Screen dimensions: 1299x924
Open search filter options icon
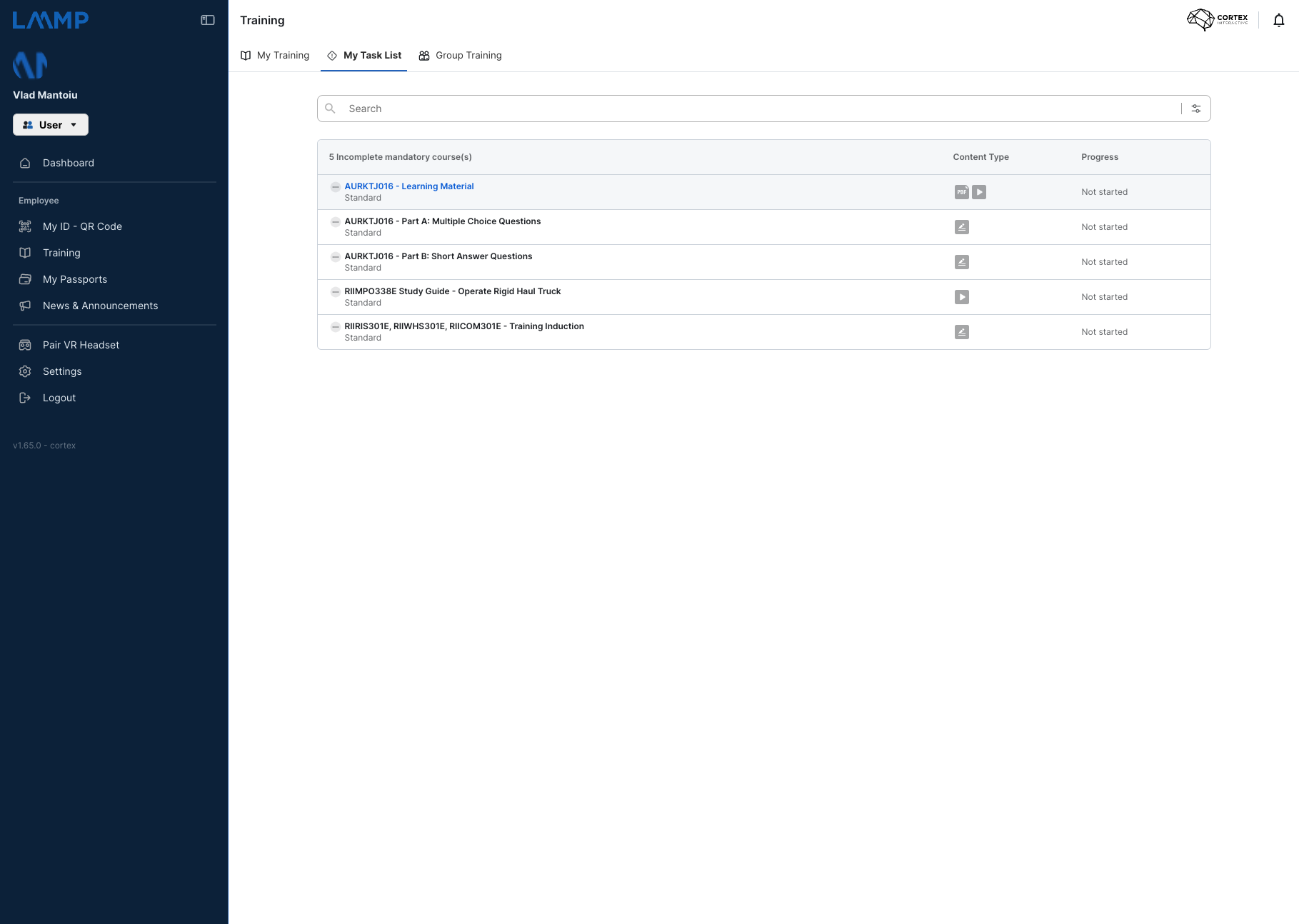pos(1196,109)
